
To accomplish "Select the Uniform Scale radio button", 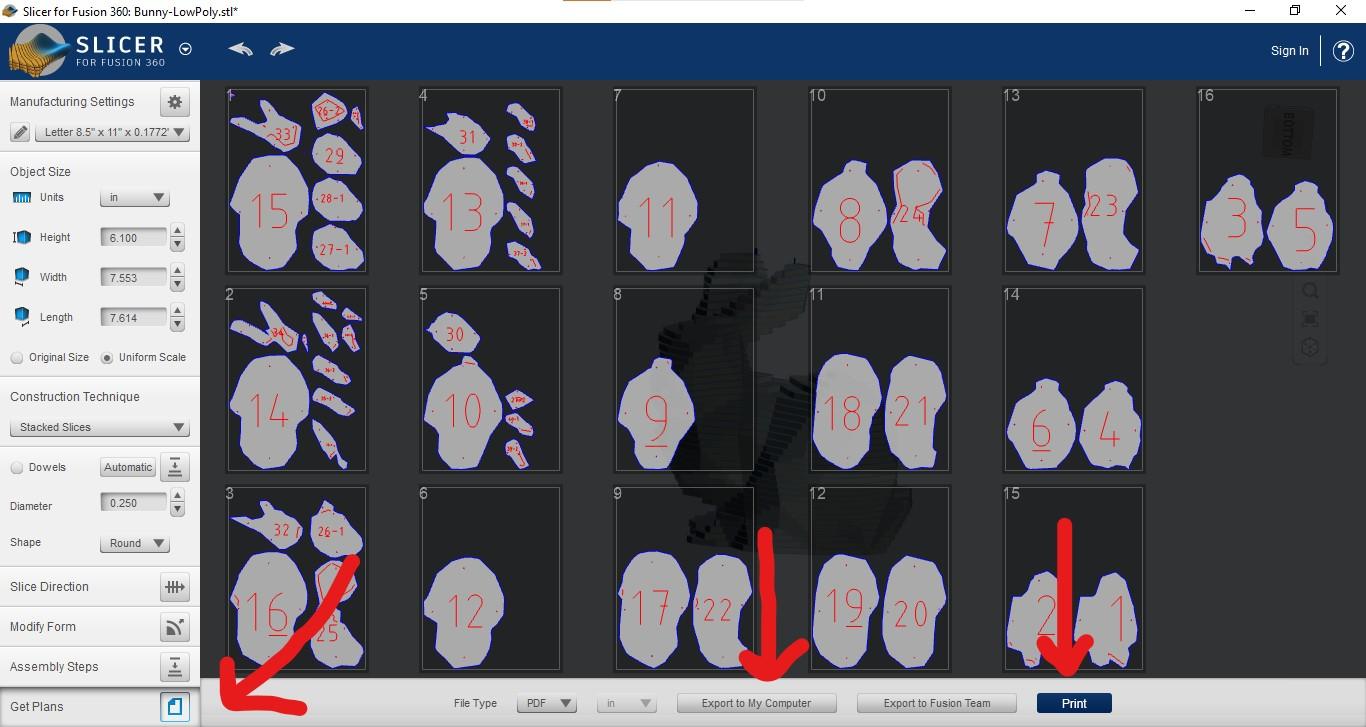I will (x=107, y=358).
